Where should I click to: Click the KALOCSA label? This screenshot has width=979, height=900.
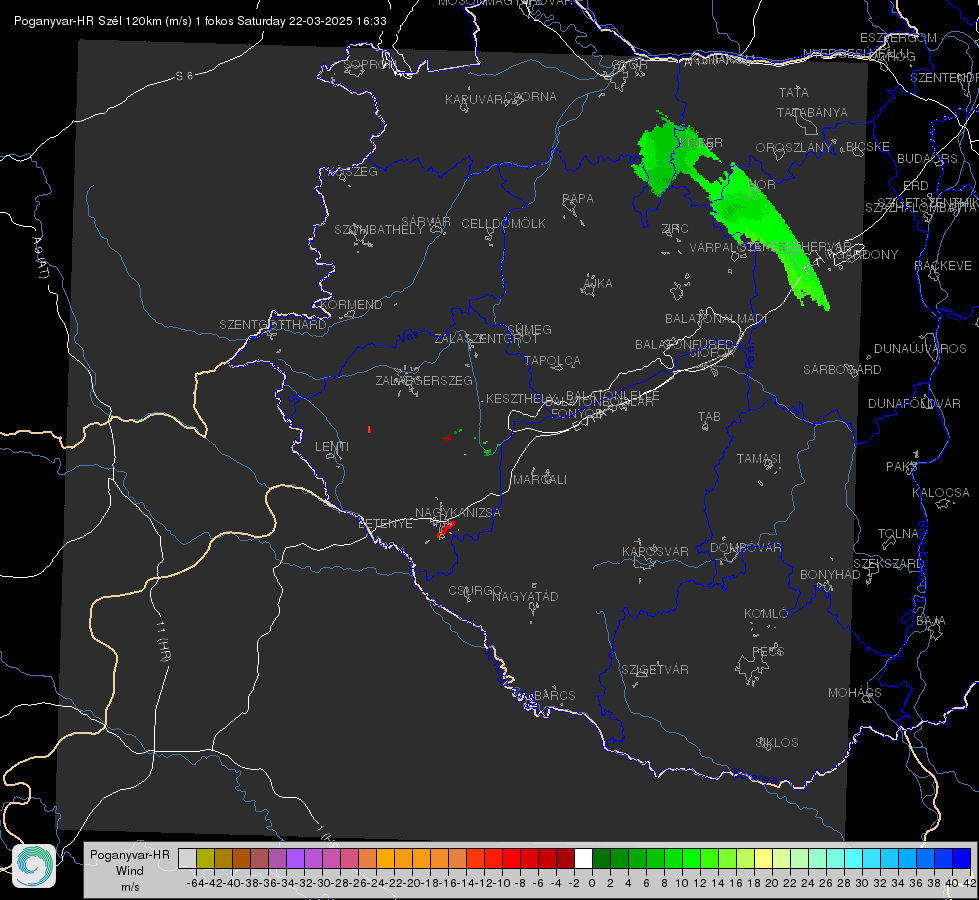(941, 493)
